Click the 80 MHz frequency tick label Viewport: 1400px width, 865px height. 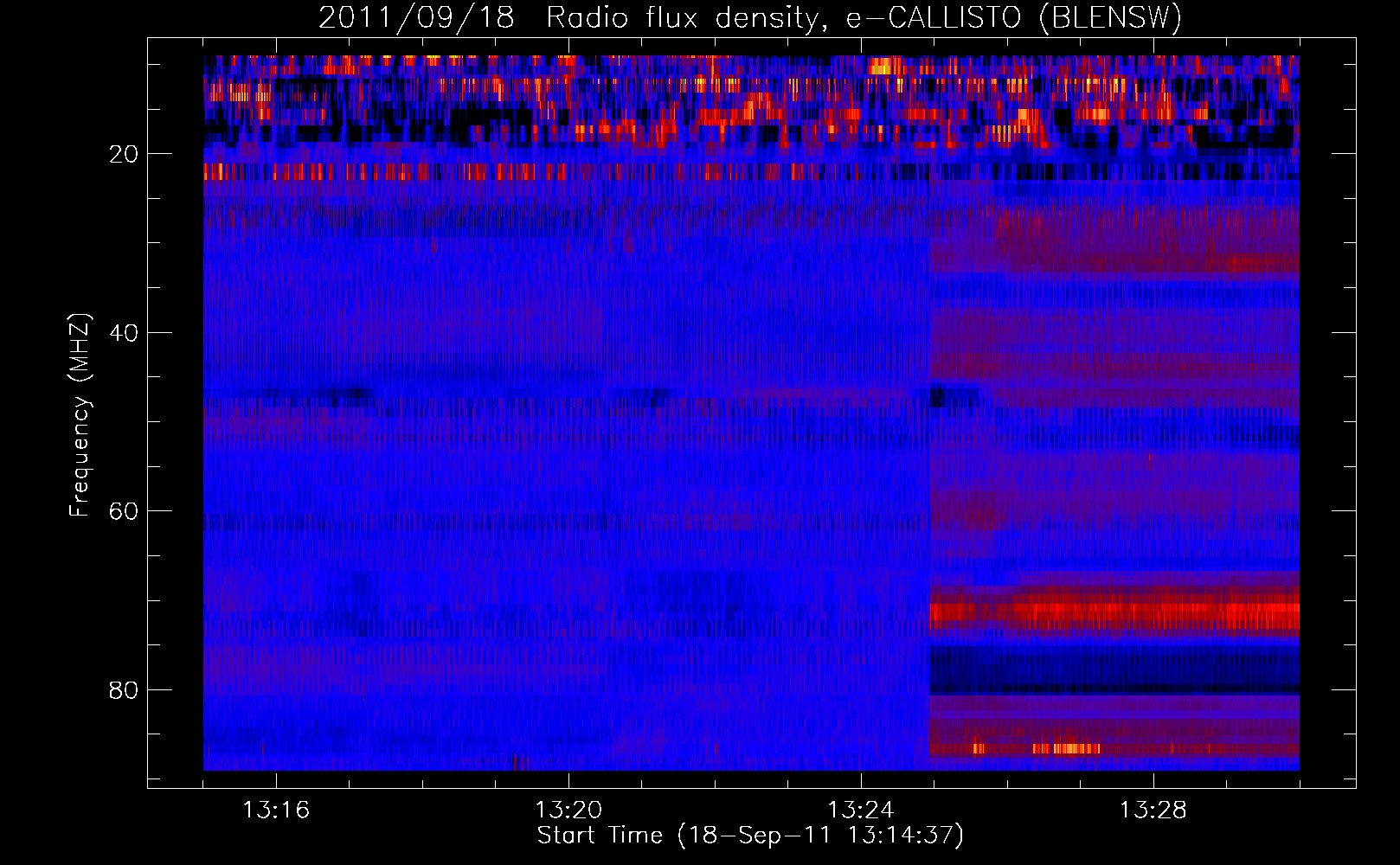(x=124, y=690)
